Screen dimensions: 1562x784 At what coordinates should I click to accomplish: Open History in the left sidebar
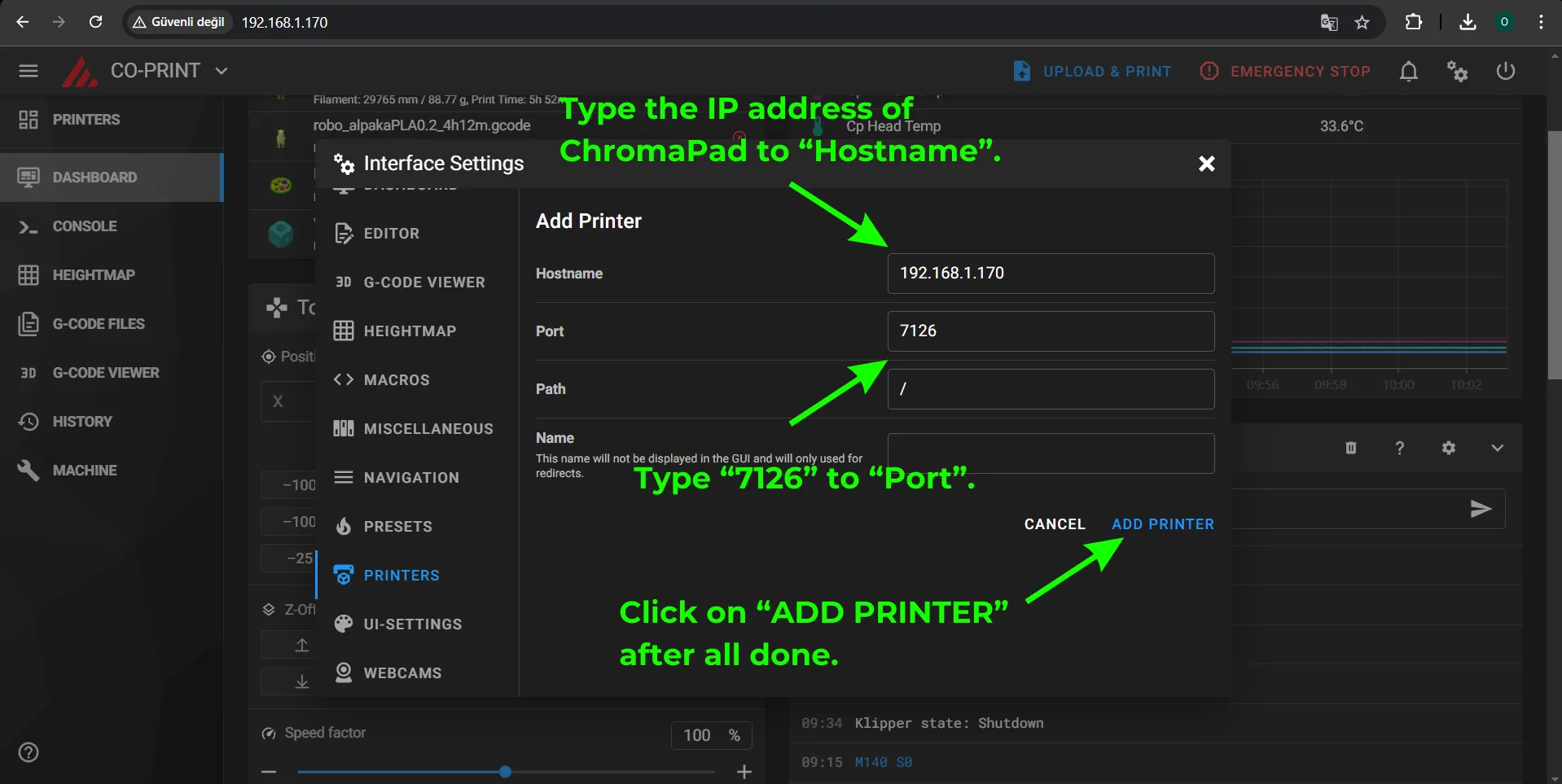click(x=112, y=422)
